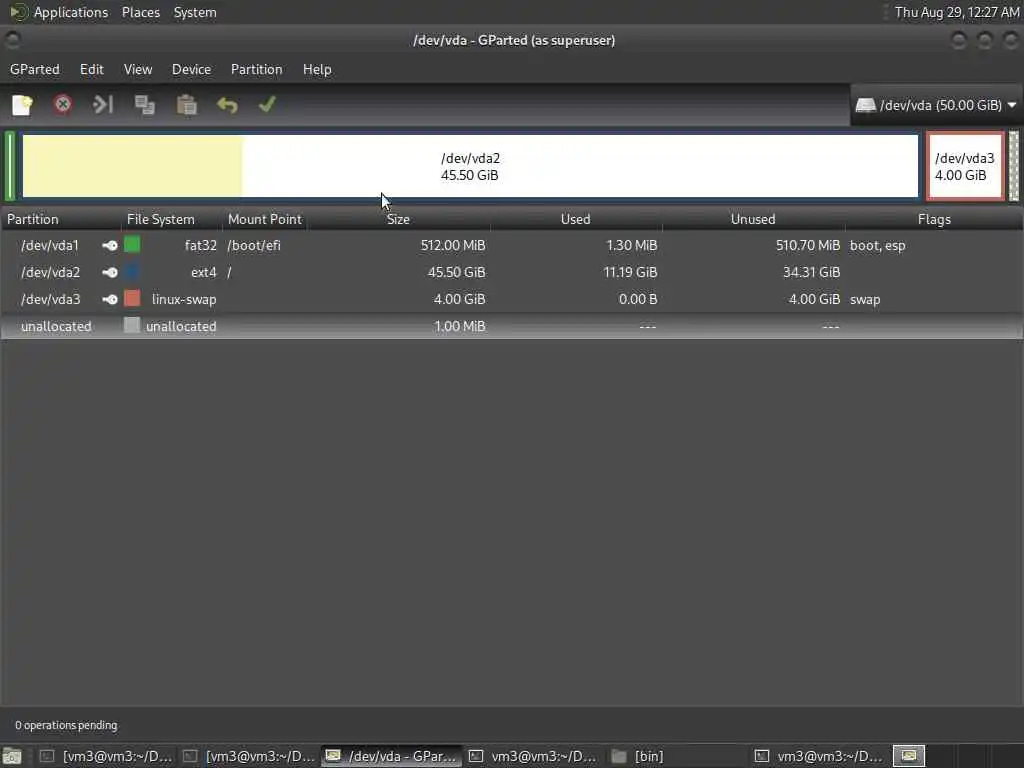Open the GParted menu

(x=35, y=69)
